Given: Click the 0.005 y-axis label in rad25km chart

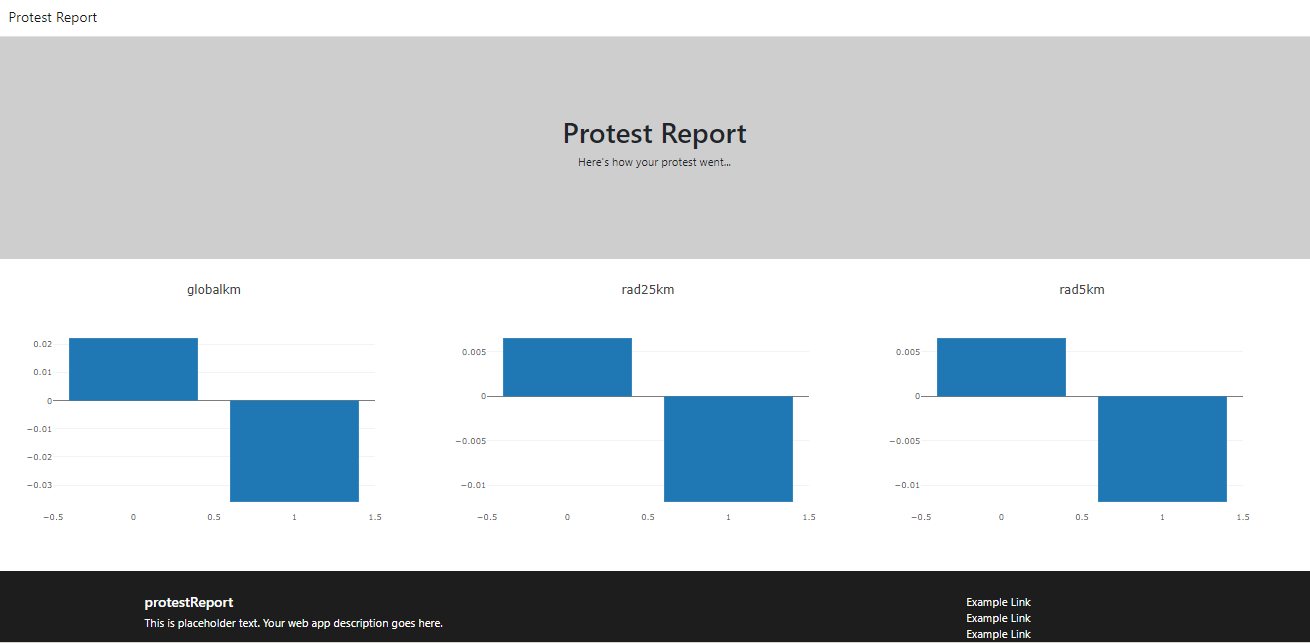Looking at the screenshot, I should [474, 352].
